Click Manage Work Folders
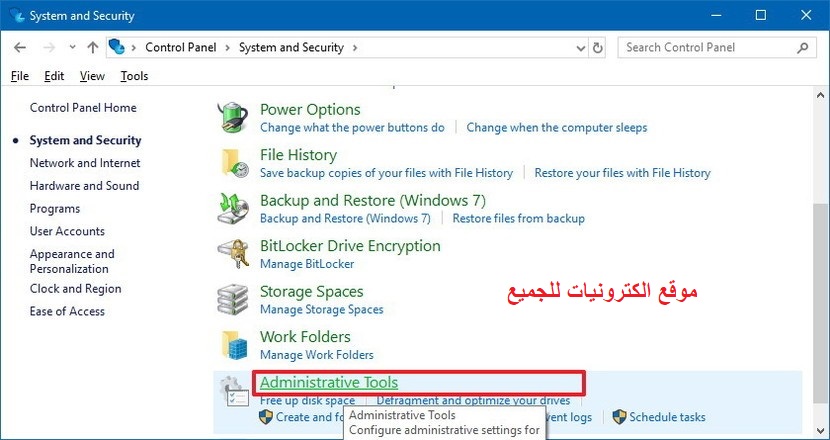The image size is (830, 440). point(317,355)
